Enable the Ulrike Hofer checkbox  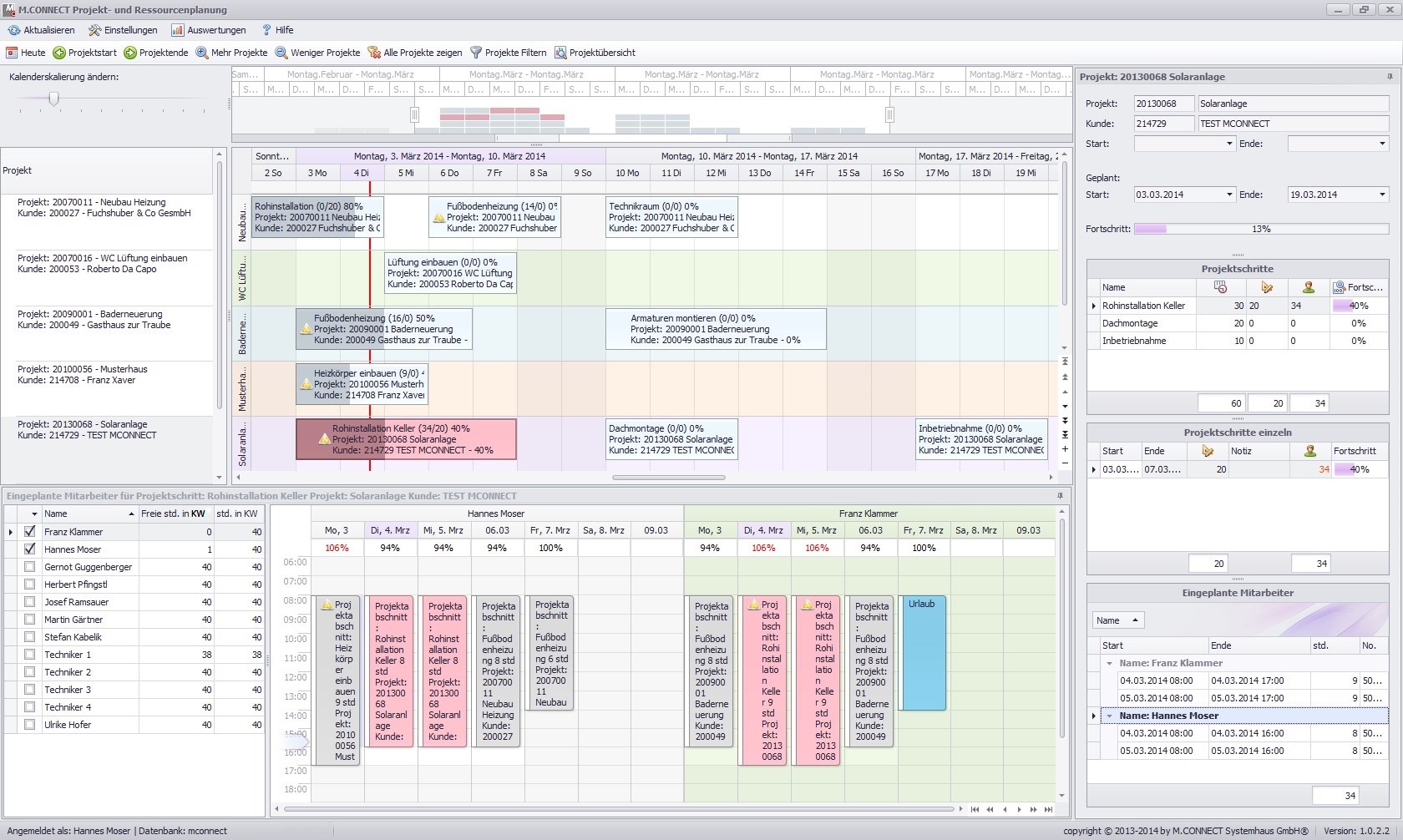30,724
